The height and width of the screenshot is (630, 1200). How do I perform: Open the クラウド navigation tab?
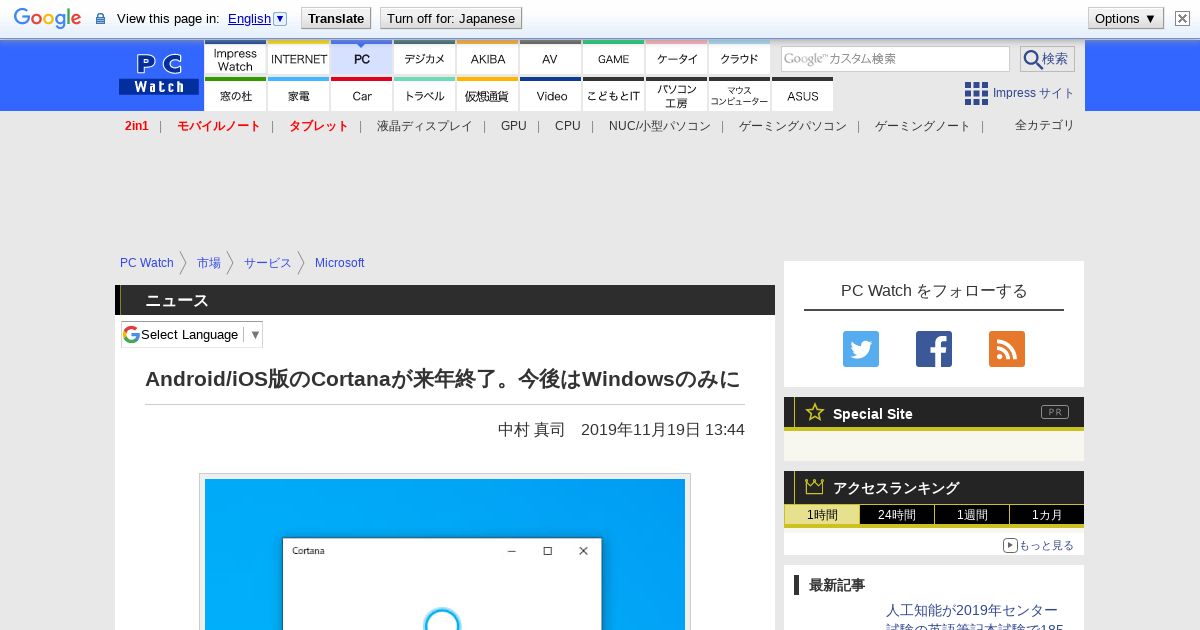739,58
